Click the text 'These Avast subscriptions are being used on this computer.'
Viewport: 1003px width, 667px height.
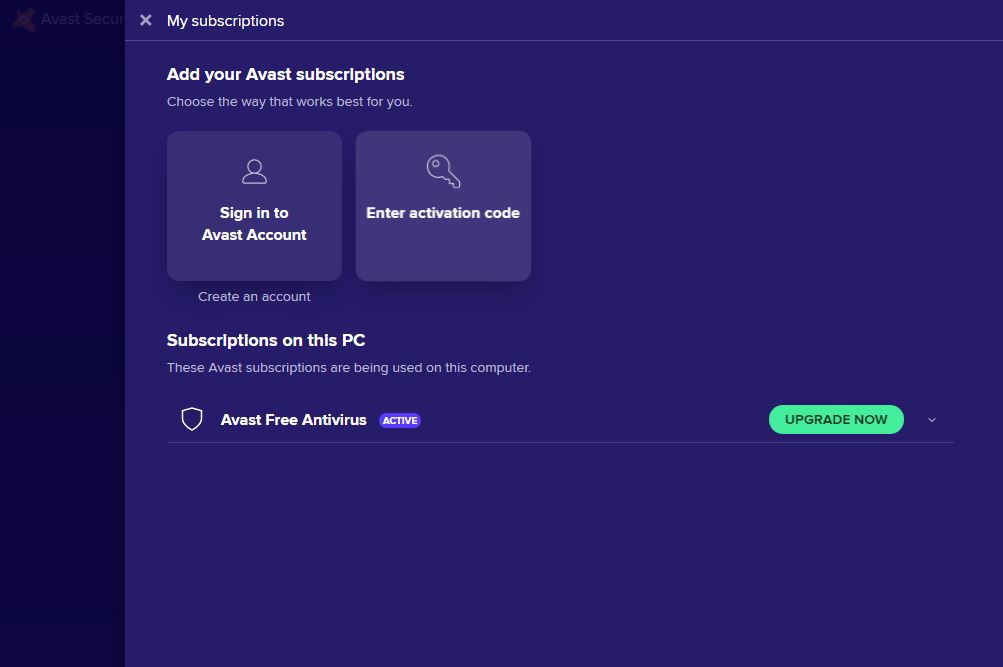349,368
